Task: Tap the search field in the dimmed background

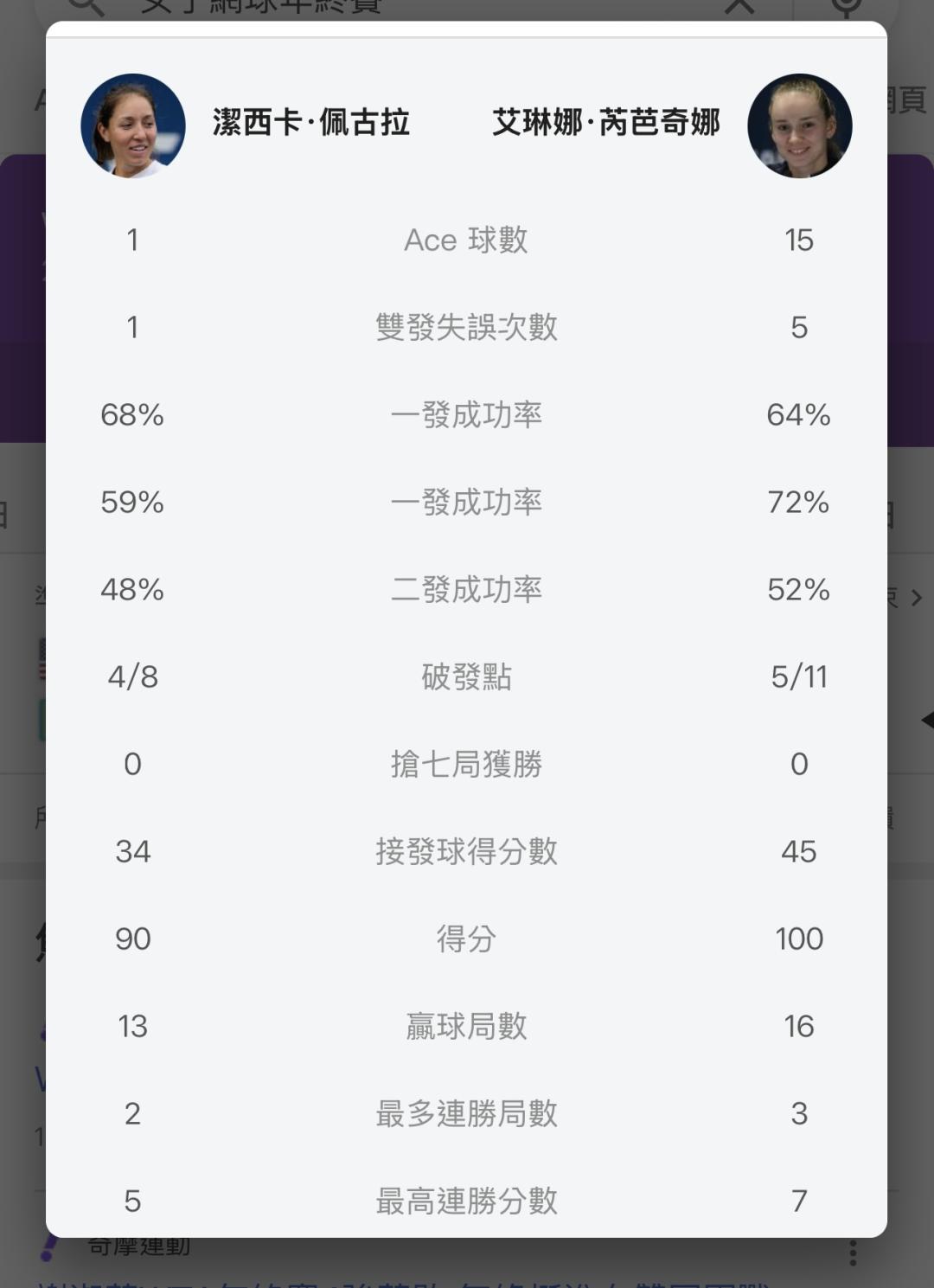Action: pyautogui.click(x=389, y=7)
